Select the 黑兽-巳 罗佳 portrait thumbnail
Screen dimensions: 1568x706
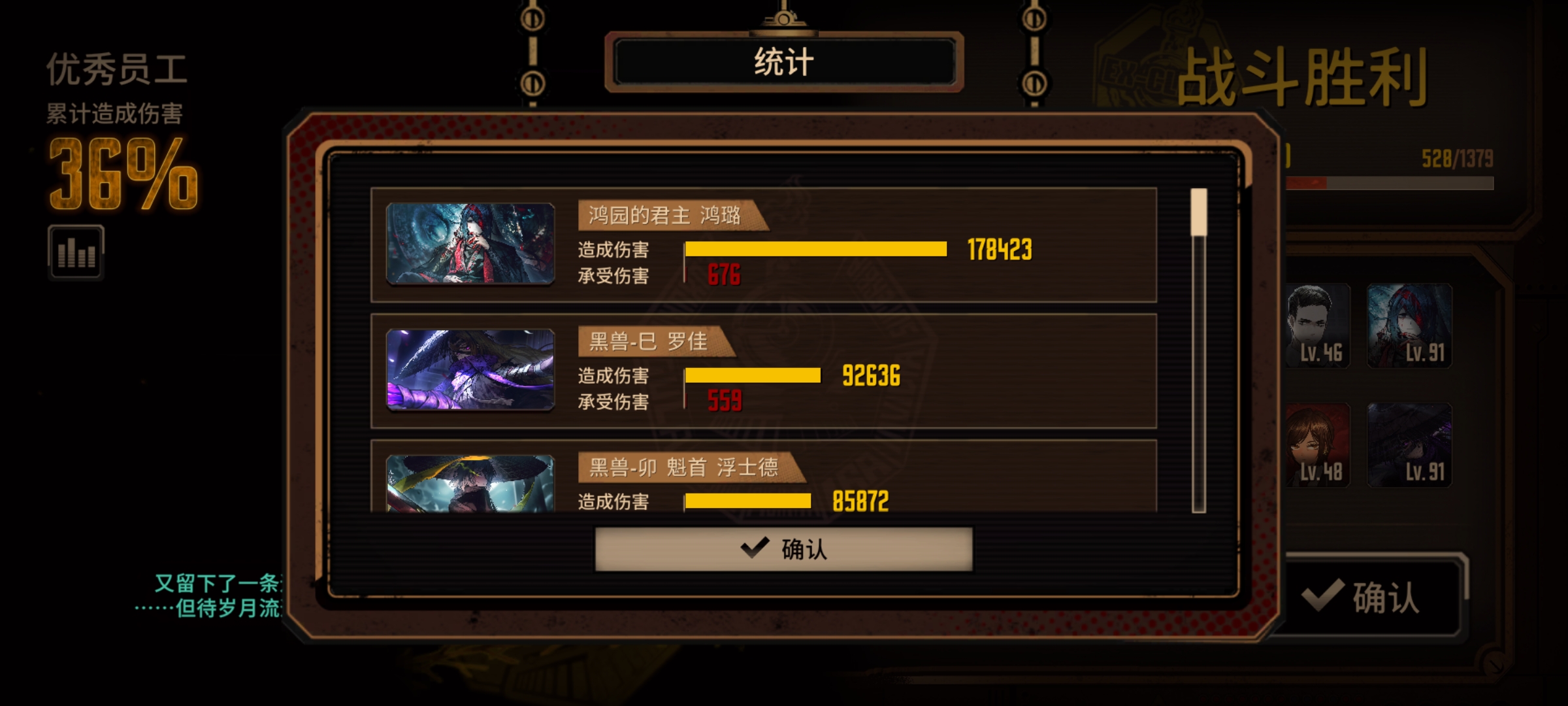click(x=470, y=370)
